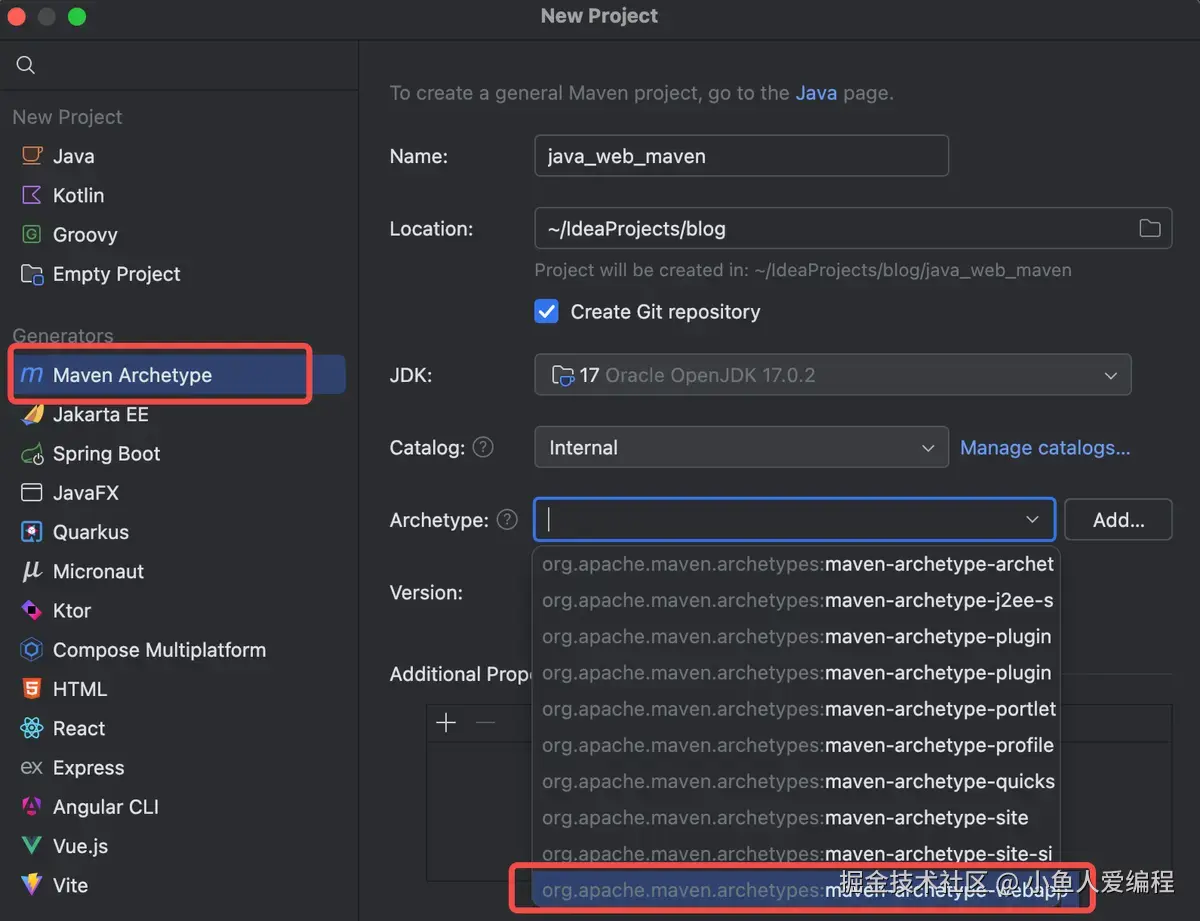Open the Manage catalogs link
The height and width of the screenshot is (921, 1200).
point(1045,448)
